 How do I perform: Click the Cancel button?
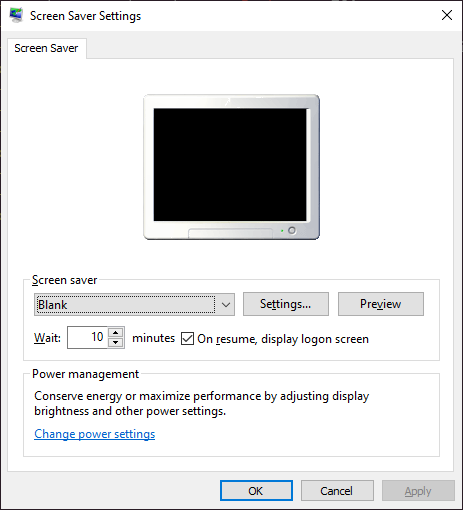coord(337,491)
